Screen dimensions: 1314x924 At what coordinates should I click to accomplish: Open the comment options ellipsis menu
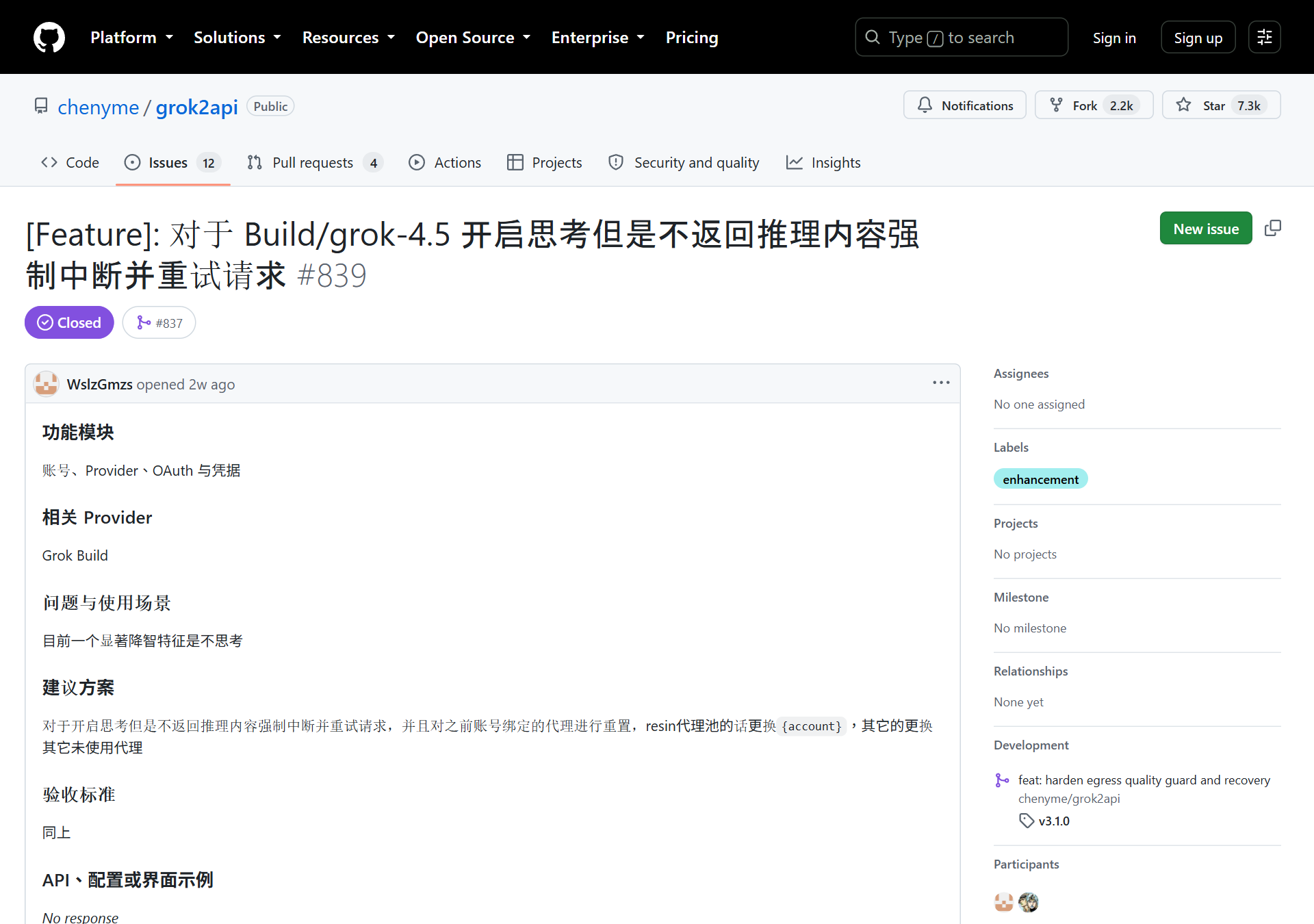point(941,383)
